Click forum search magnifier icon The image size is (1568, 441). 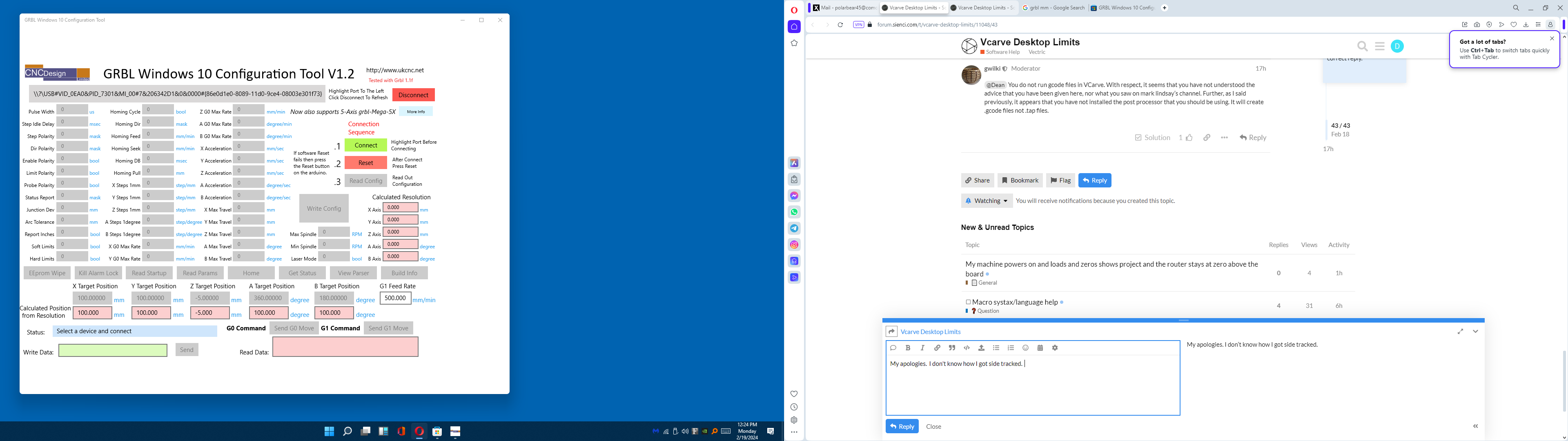tap(1362, 46)
